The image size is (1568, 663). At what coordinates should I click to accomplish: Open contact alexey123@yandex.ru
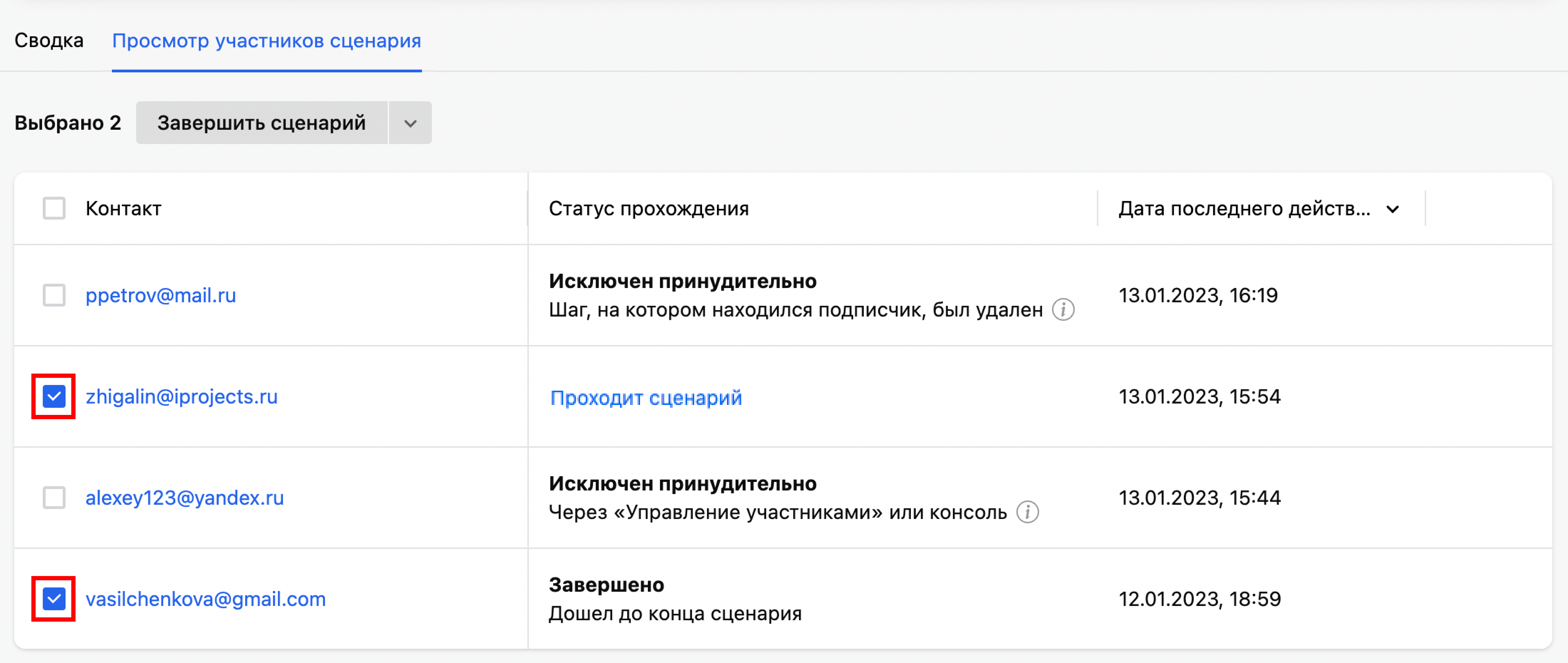pos(185,498)
